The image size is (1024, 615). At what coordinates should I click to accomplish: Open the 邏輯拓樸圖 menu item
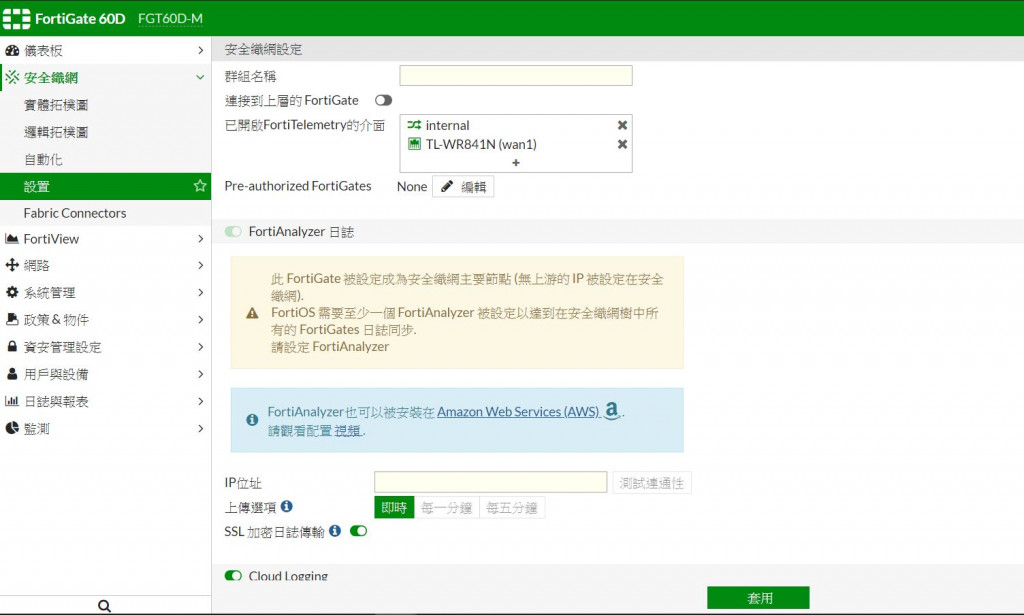click(105, 132)
